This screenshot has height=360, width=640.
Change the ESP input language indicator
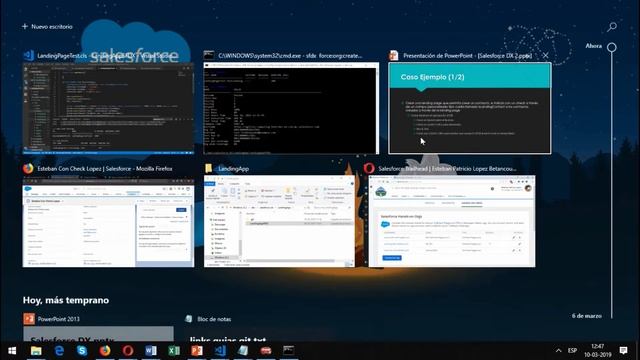[x=572, y=351]
